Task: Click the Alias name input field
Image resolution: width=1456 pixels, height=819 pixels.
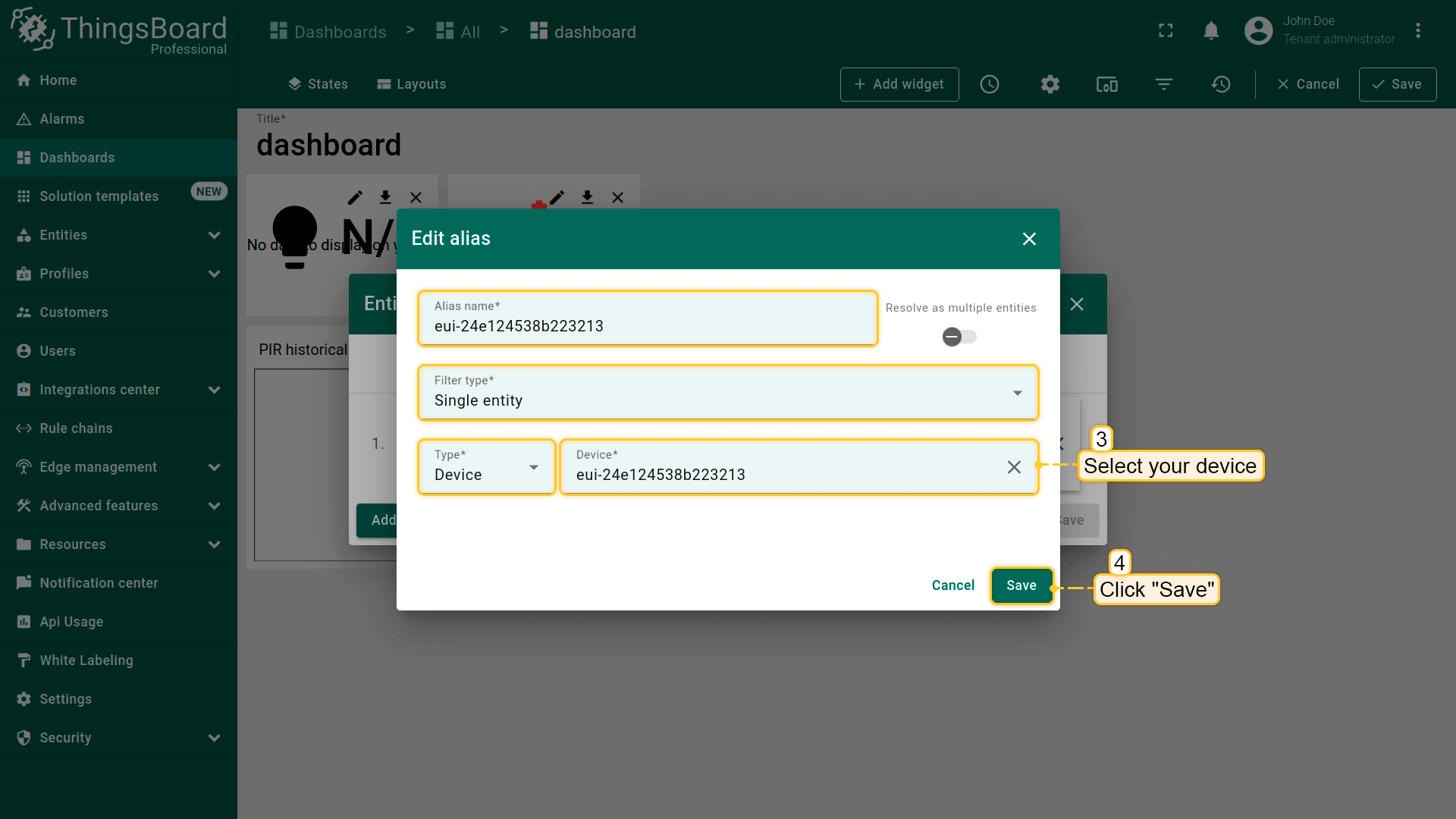Action: 647,326
